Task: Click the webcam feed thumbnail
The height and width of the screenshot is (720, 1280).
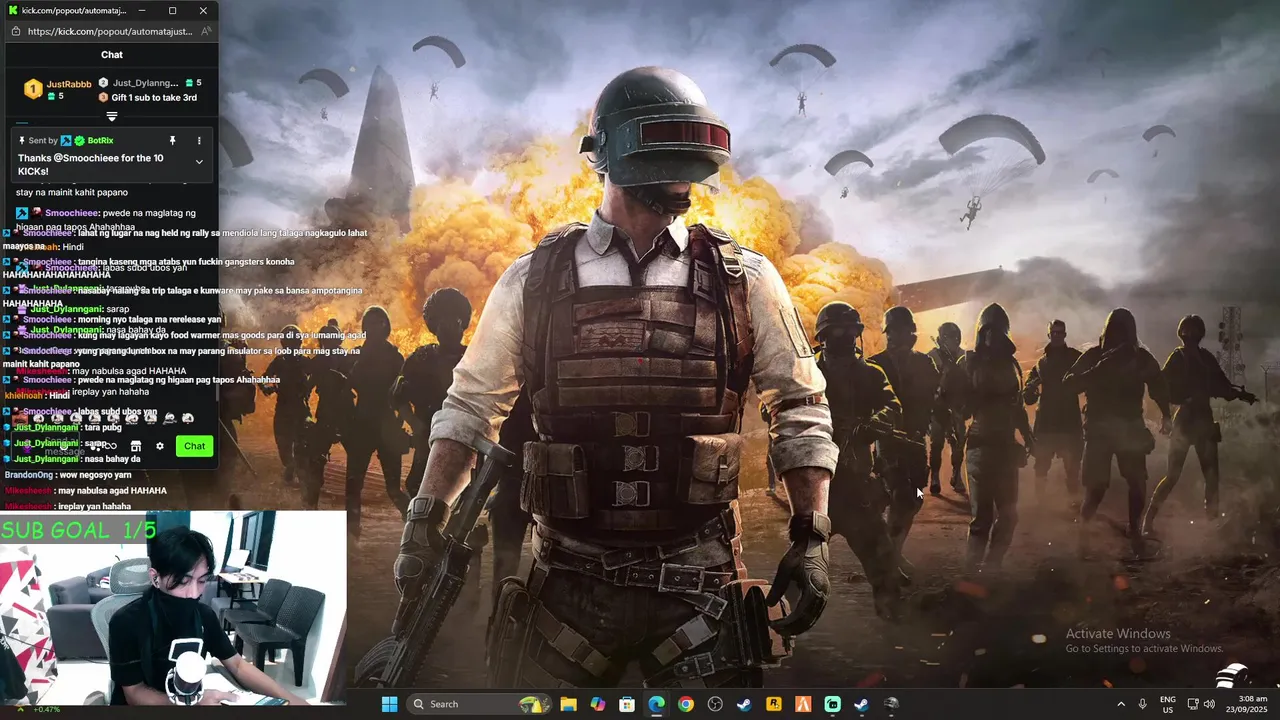Action: coord(173,608)
